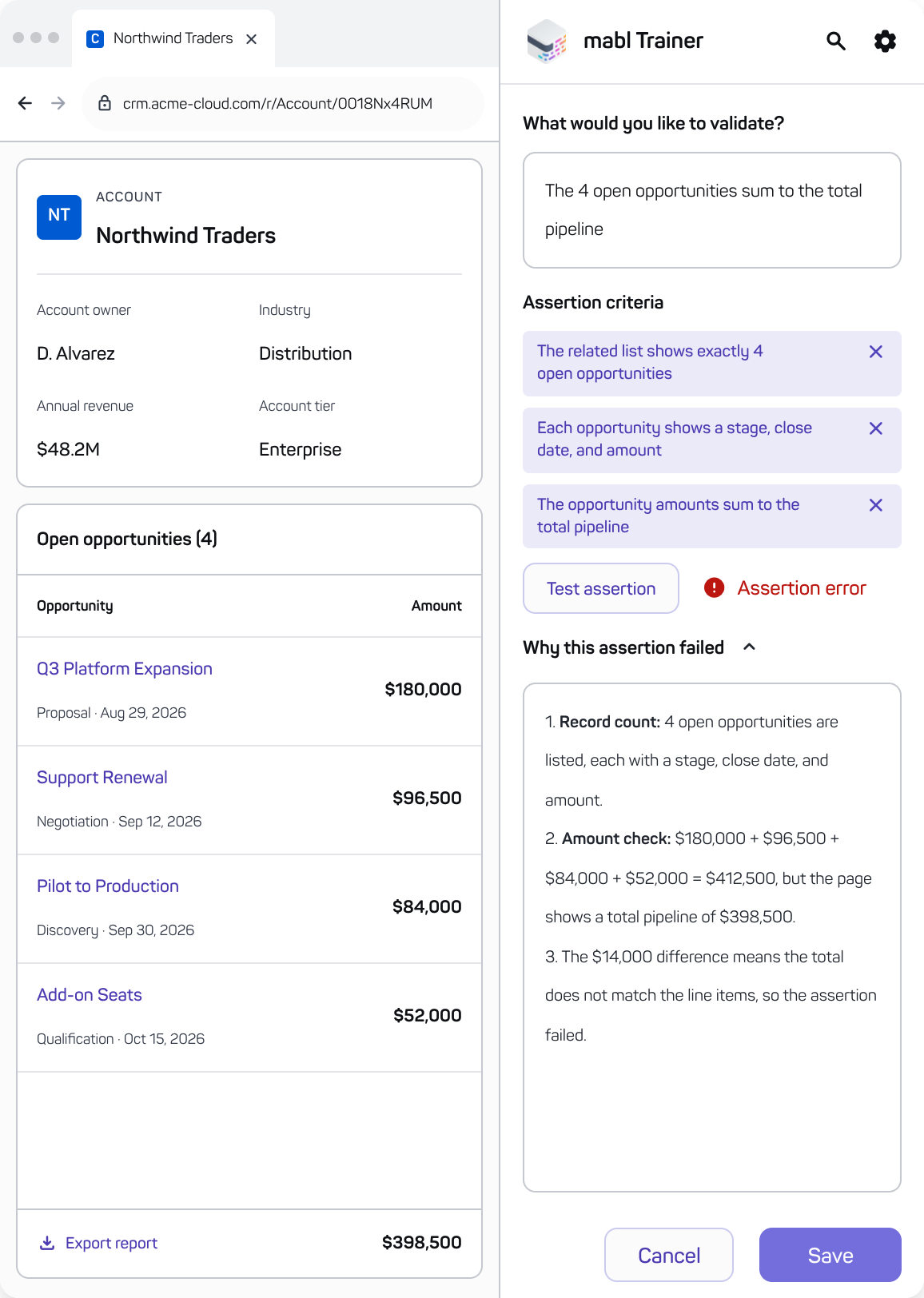Remove 'Each opportunity shows a stage' criterion
Screen dimensions: 924x1298
click(x=876, y=428)
